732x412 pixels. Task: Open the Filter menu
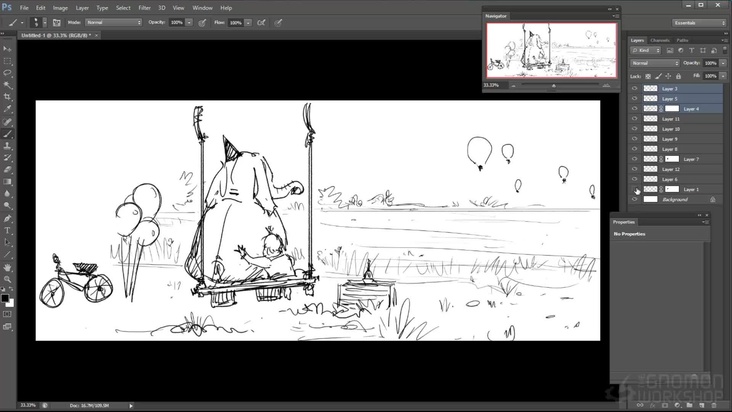coord(144,8)
